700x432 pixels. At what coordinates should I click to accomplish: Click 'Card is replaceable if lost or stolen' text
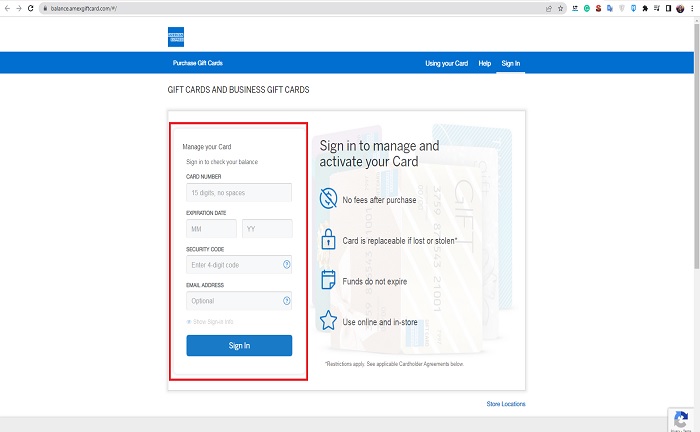(400, 241)
